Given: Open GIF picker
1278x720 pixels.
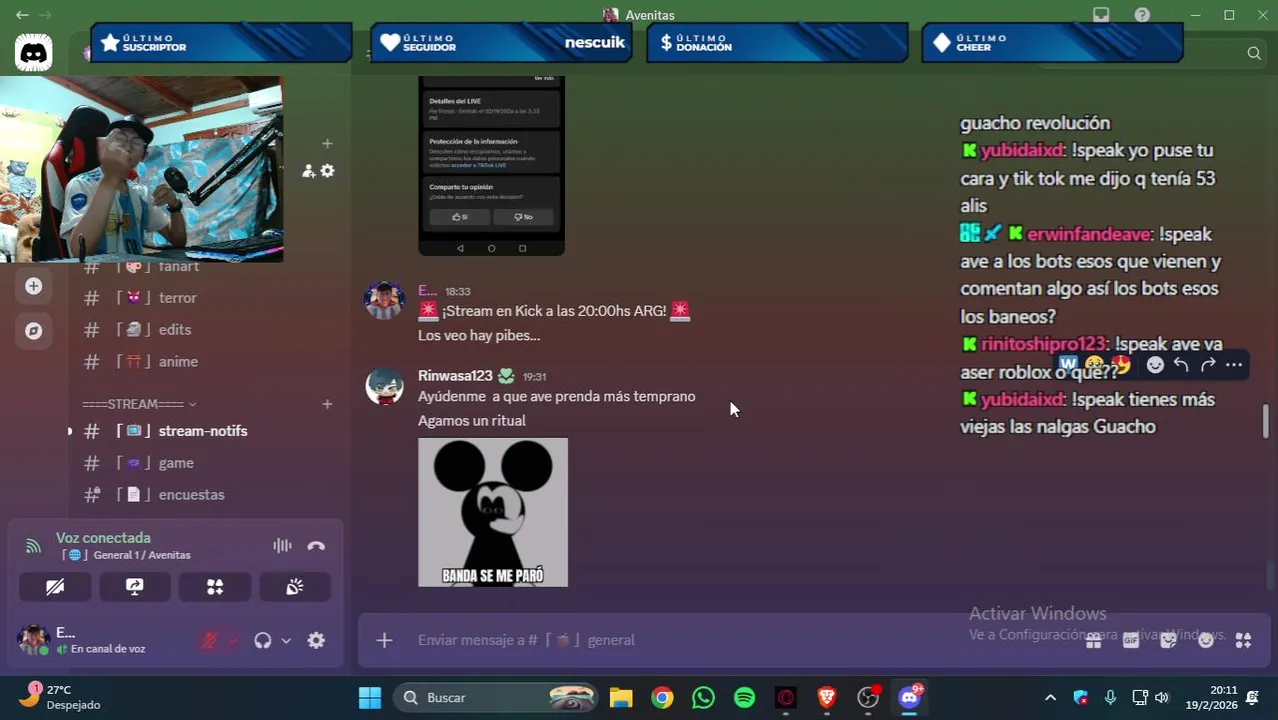Looking at the screenshot, I should point(1131,640).
